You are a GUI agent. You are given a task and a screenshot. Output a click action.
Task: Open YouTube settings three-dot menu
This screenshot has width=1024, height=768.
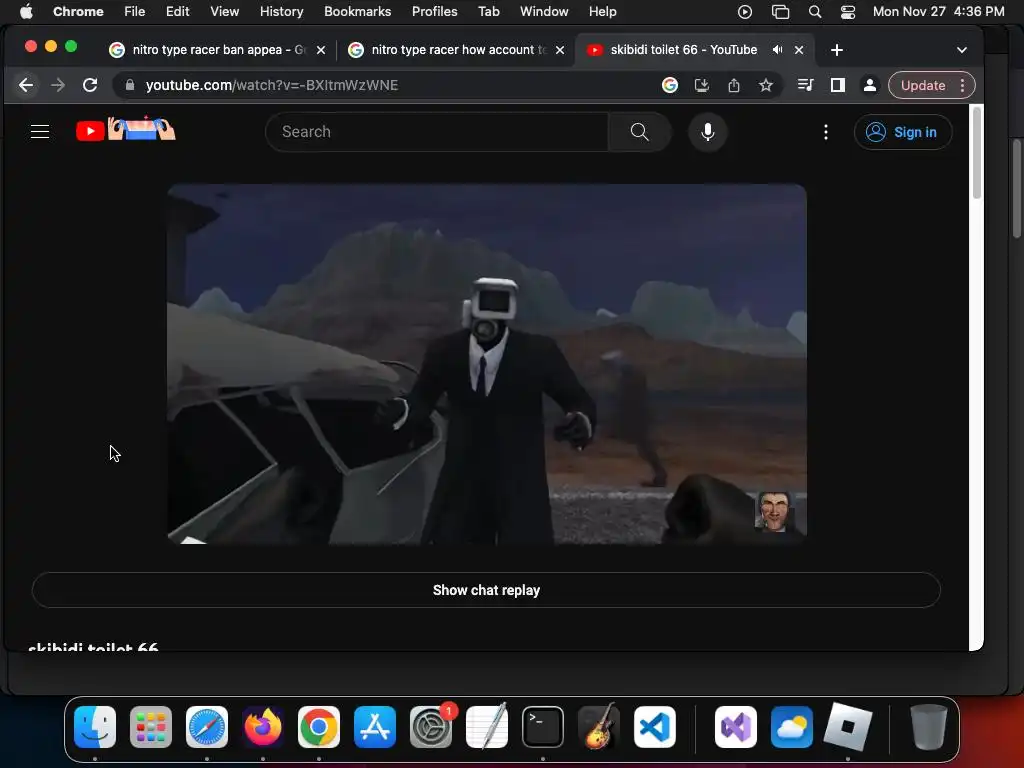coord(825,132)
